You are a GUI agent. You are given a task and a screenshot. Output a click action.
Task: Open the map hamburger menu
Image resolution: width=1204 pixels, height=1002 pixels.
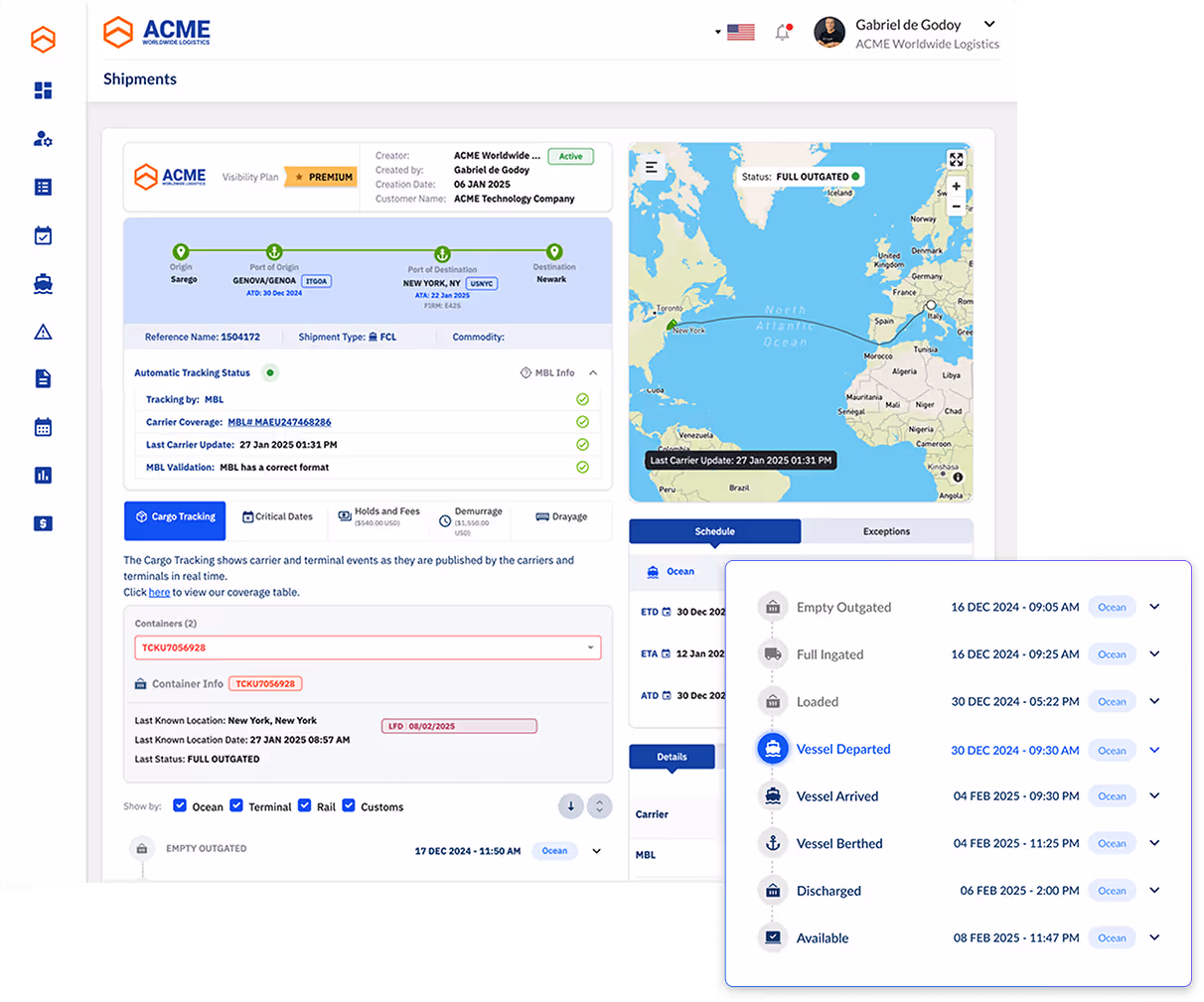coord(652,167)
